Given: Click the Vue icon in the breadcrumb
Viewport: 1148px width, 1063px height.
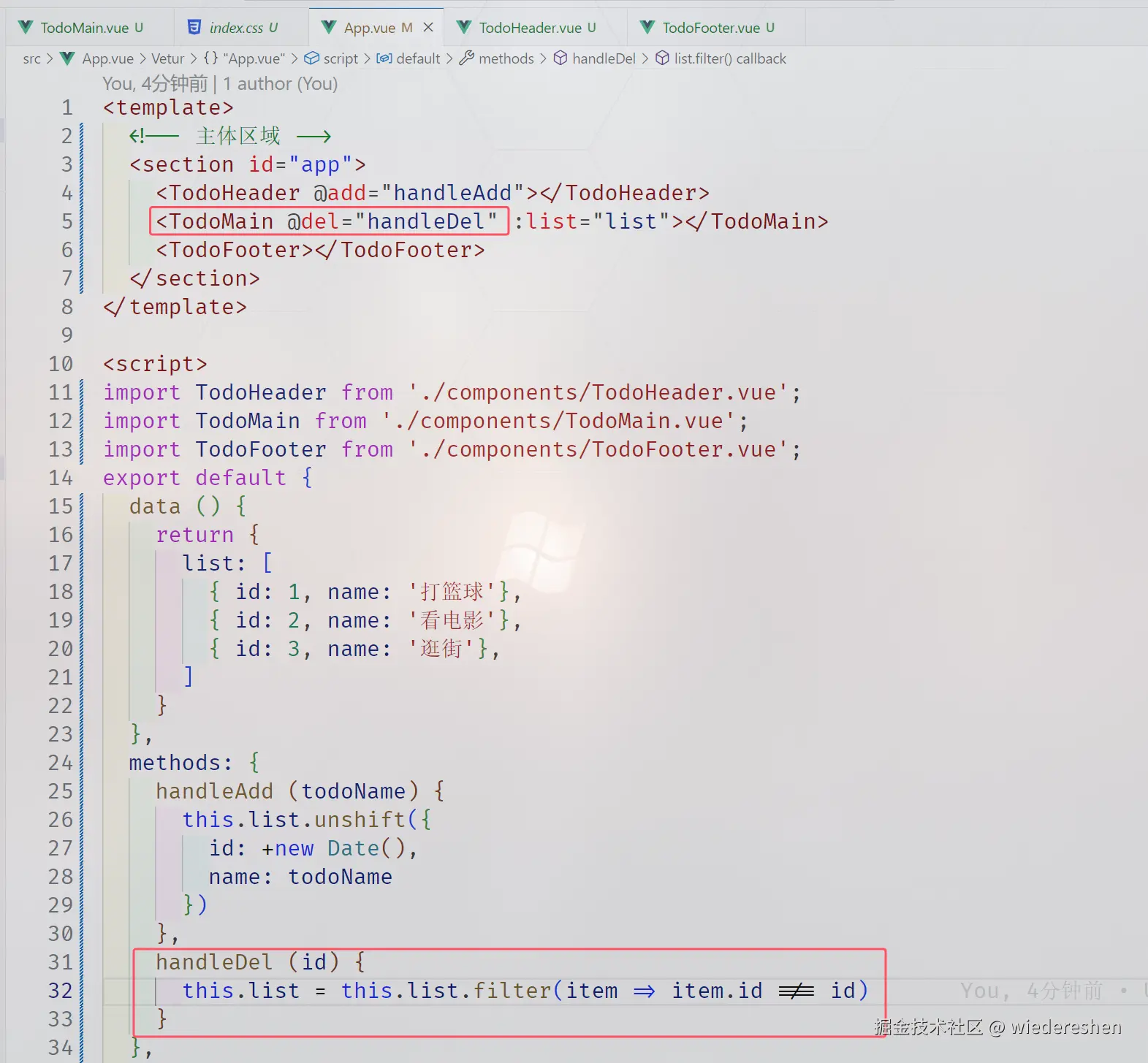Looking at the screenshot, I should [67, 58].
